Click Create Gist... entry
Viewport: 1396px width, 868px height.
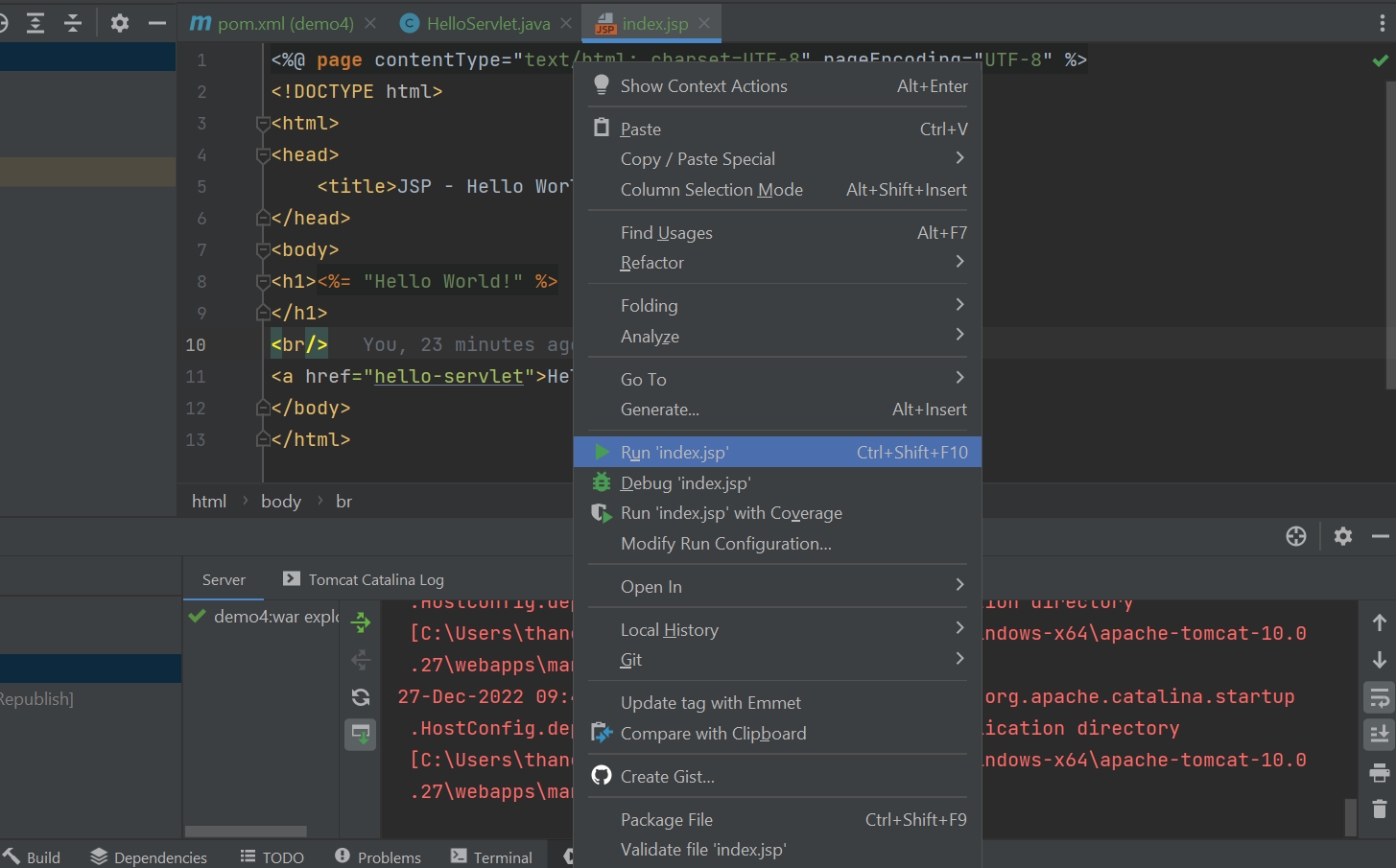coord(777,776)
